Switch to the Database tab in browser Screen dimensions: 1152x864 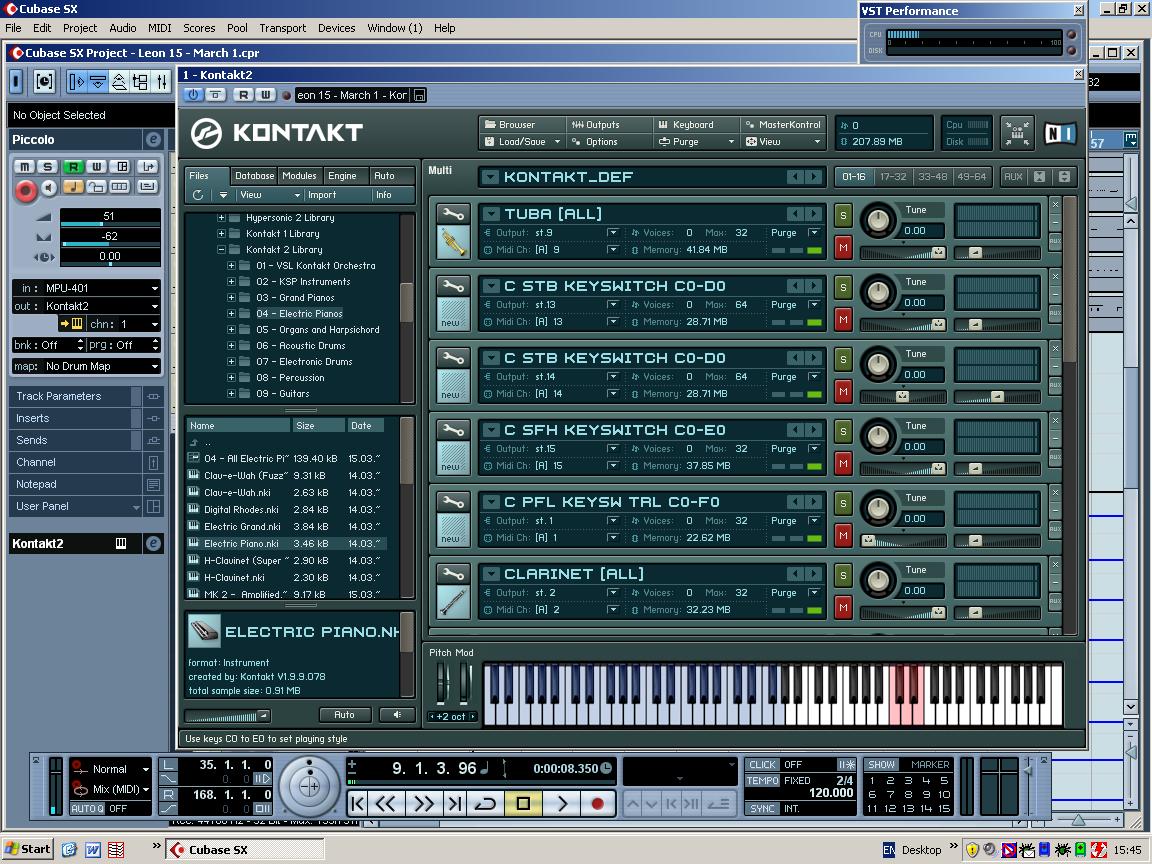254,176
